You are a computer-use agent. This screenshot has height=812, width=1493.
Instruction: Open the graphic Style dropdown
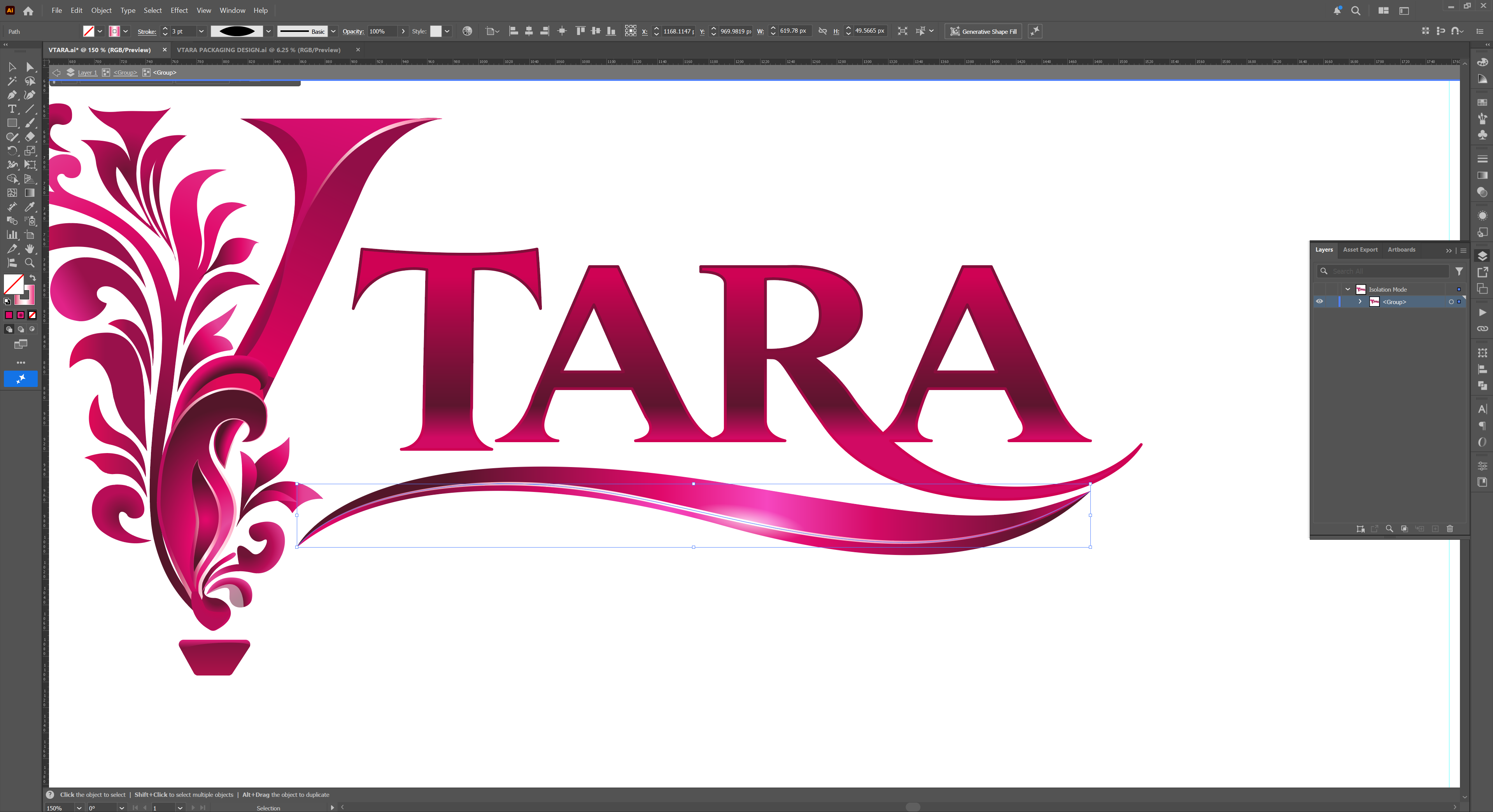[447, 31]
